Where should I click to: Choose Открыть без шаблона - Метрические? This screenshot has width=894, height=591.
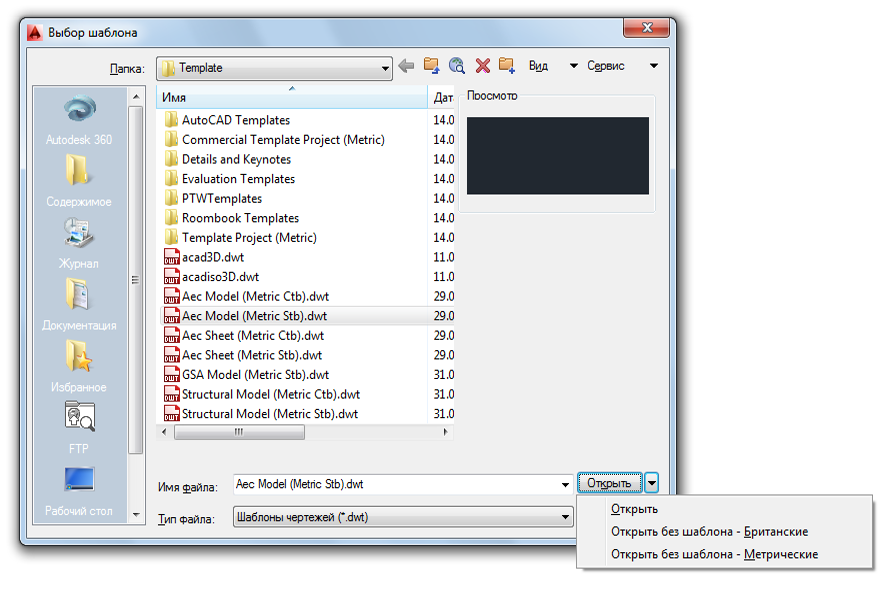click(x=714, y=554)
